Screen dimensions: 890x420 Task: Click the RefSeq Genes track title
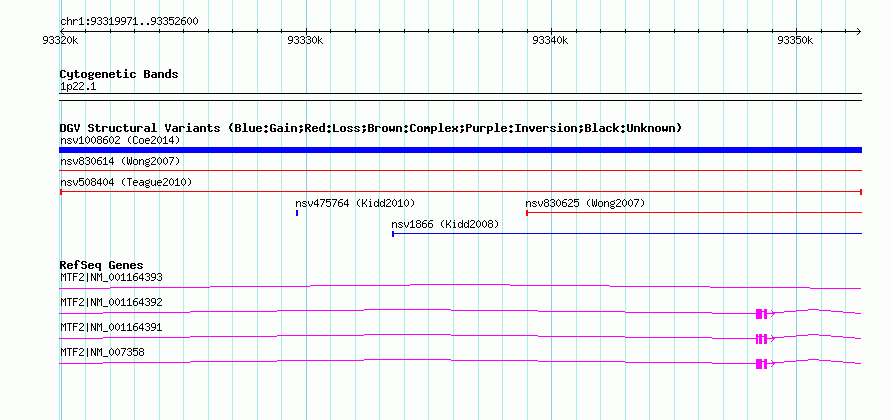[x=102, y=265]
